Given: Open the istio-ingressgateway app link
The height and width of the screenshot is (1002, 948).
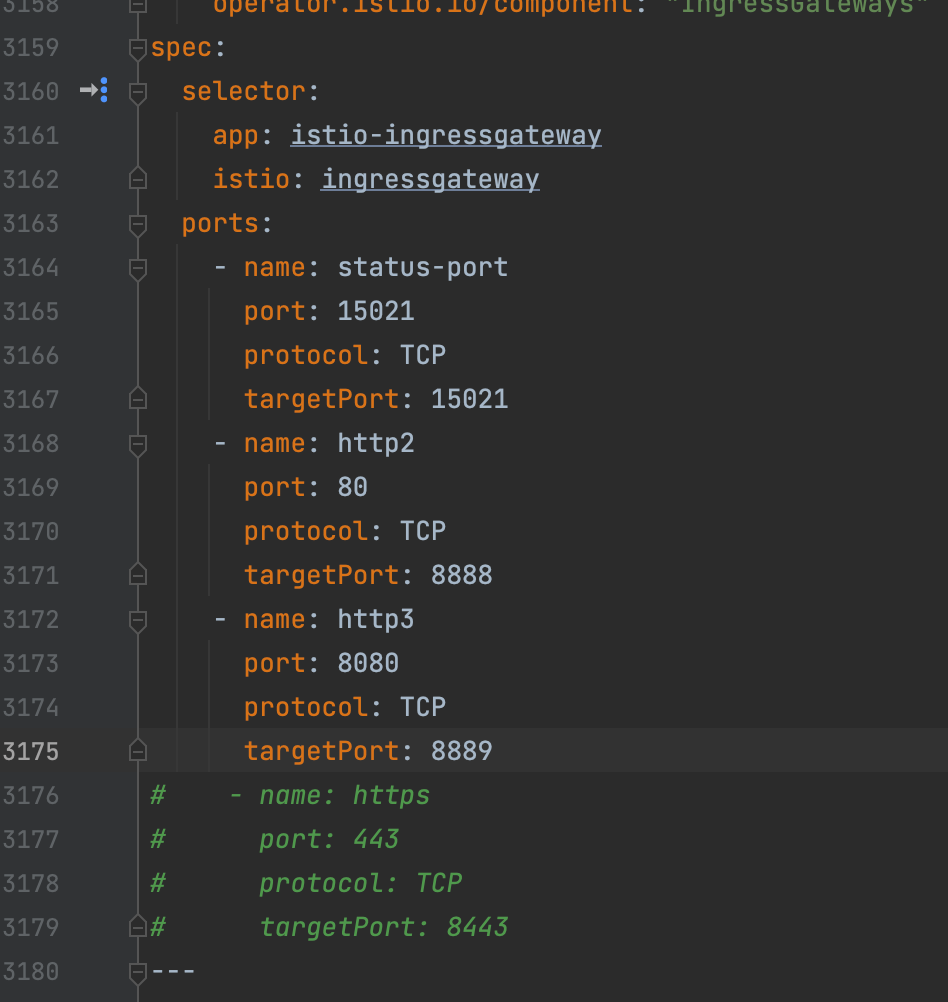Looking at the screenshot, I should (x=446, y=135).
